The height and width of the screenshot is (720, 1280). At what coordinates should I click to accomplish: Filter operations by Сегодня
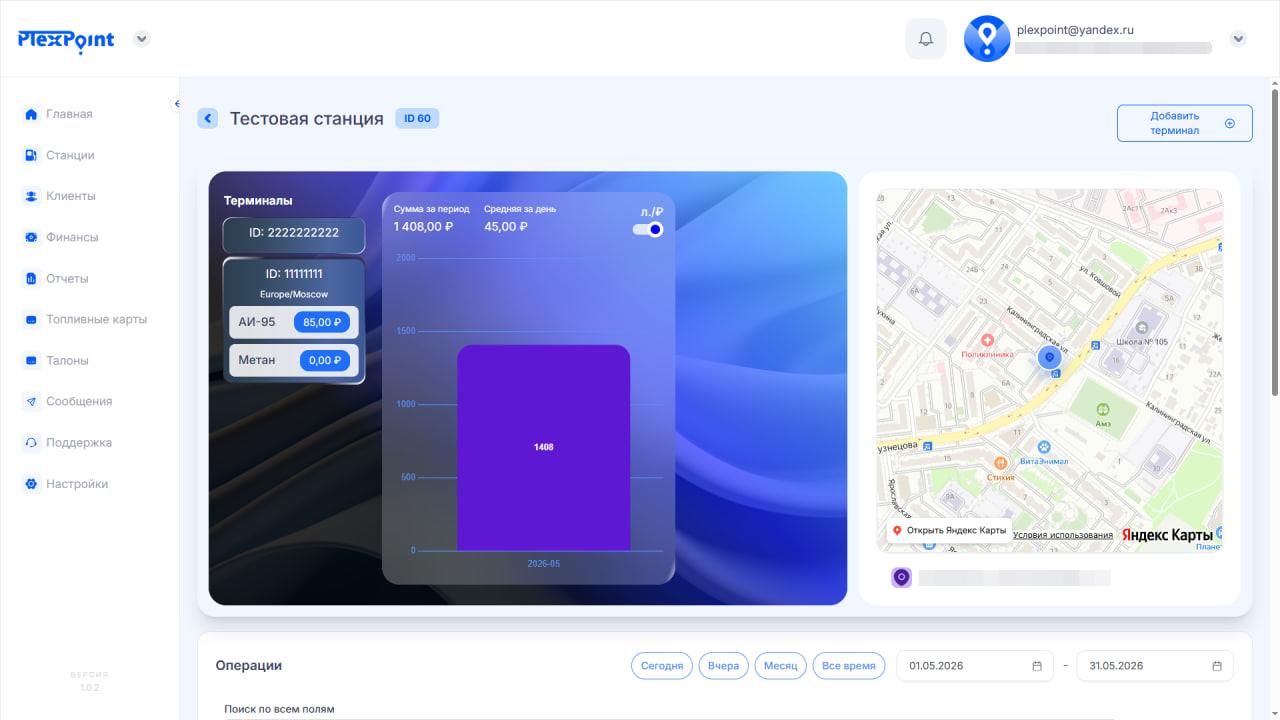pos(661,666)
